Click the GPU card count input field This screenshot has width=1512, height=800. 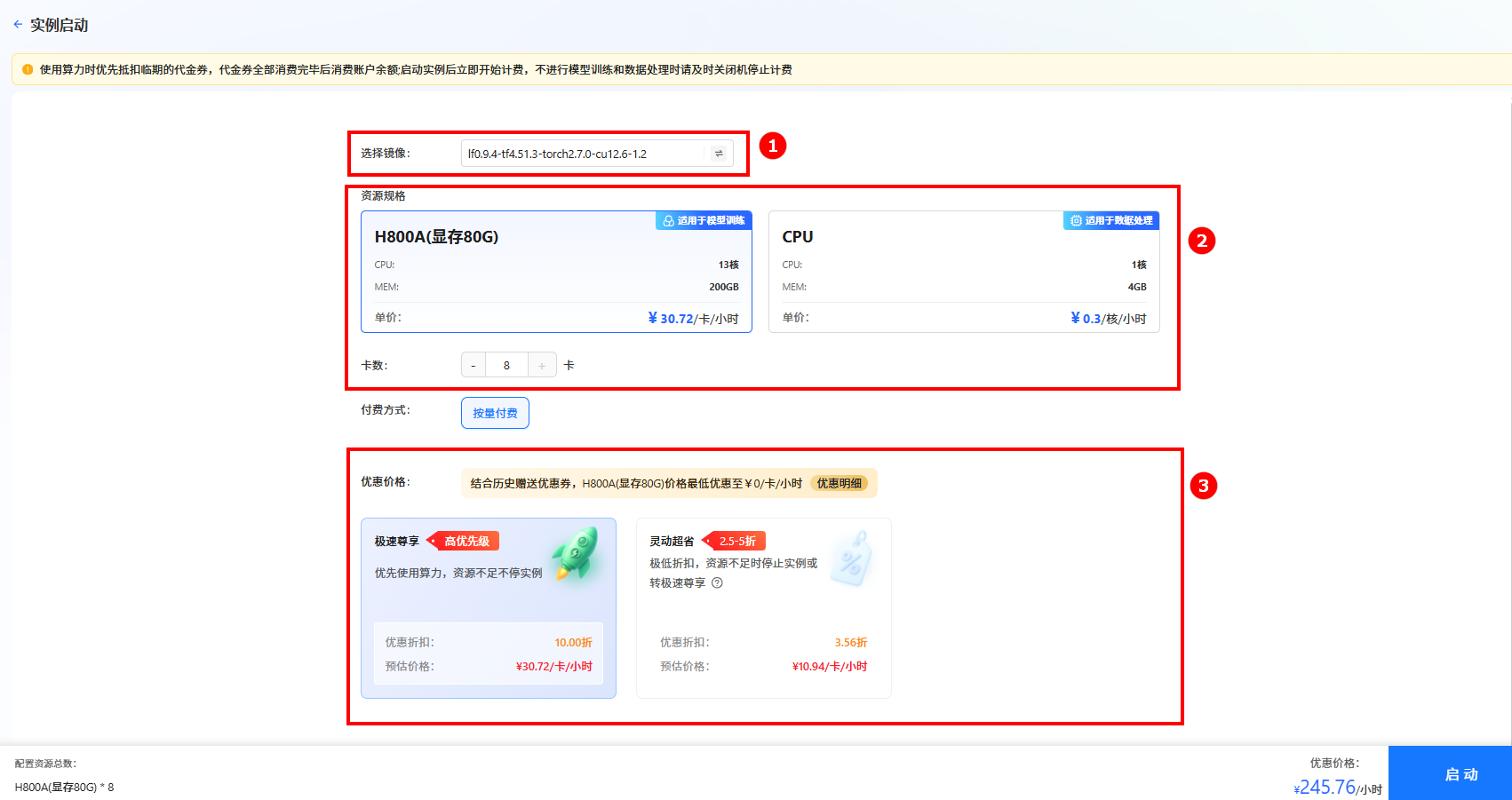506,364
